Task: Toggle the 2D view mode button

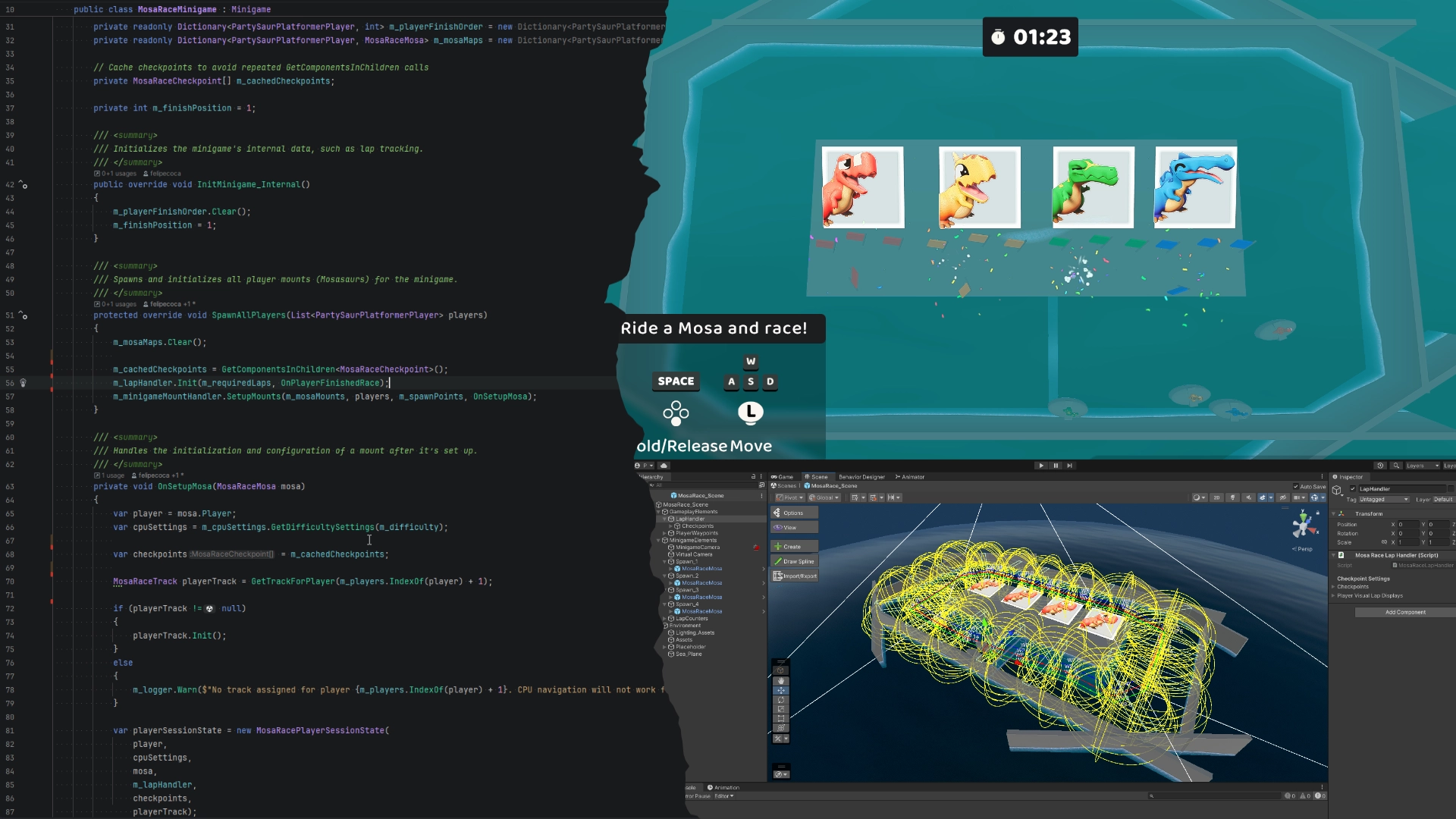Action: (1216, 497)
